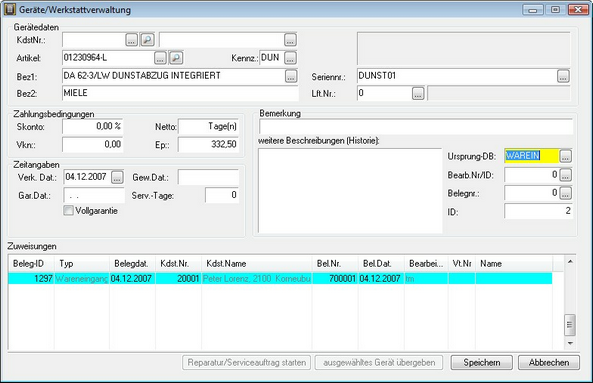Sort by Name column header
Screen dimensions: 593x383
pyautogui.click(x=514, y=264)
